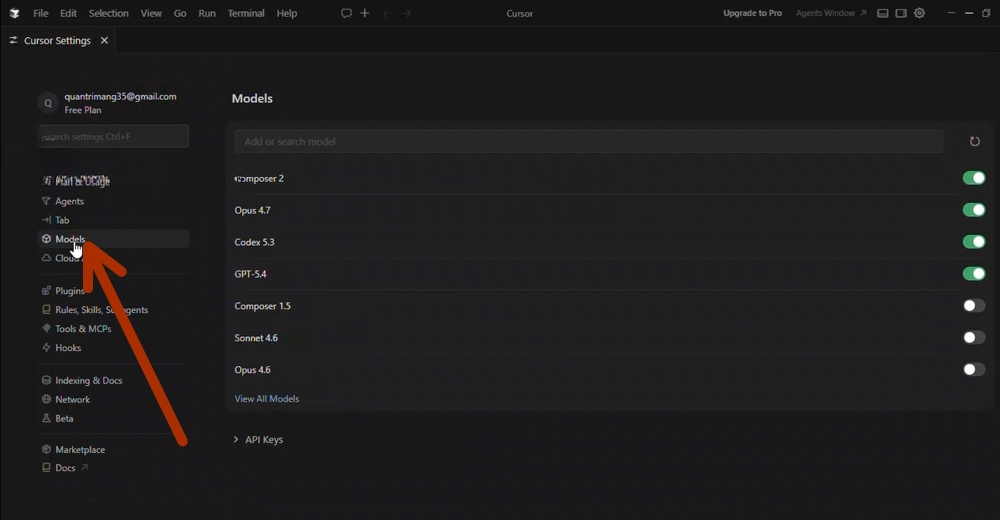
Task: Click View All Models link
Action: (267, 399)
